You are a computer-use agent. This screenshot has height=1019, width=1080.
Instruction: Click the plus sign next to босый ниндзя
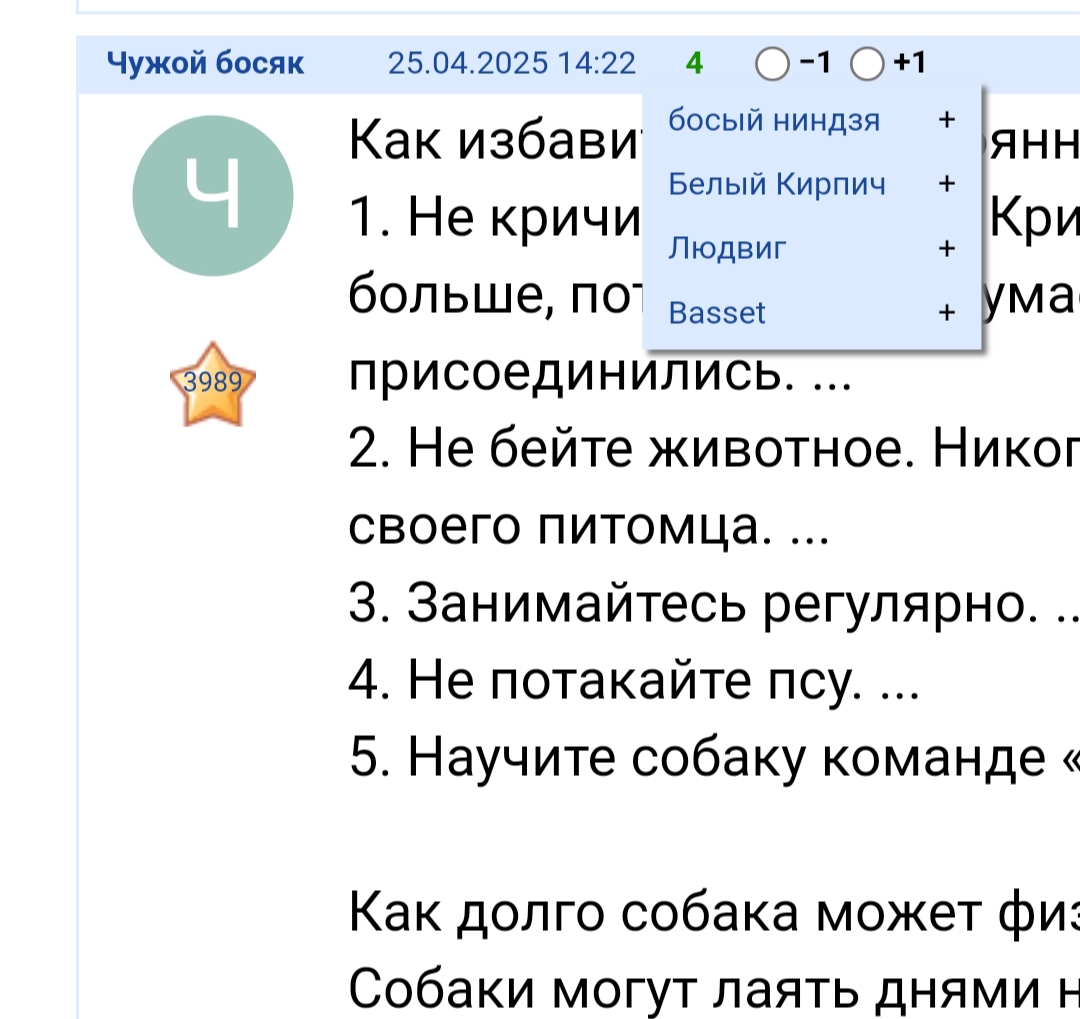[x=947, y=120]
